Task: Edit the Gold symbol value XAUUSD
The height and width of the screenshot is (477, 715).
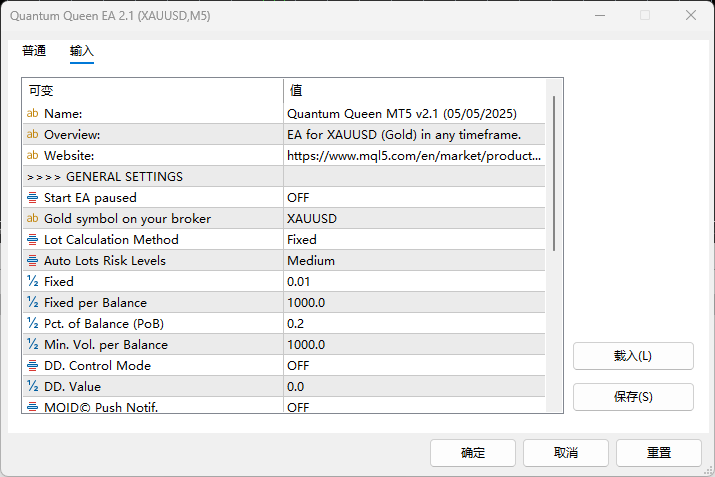Action: pos(414,218)
